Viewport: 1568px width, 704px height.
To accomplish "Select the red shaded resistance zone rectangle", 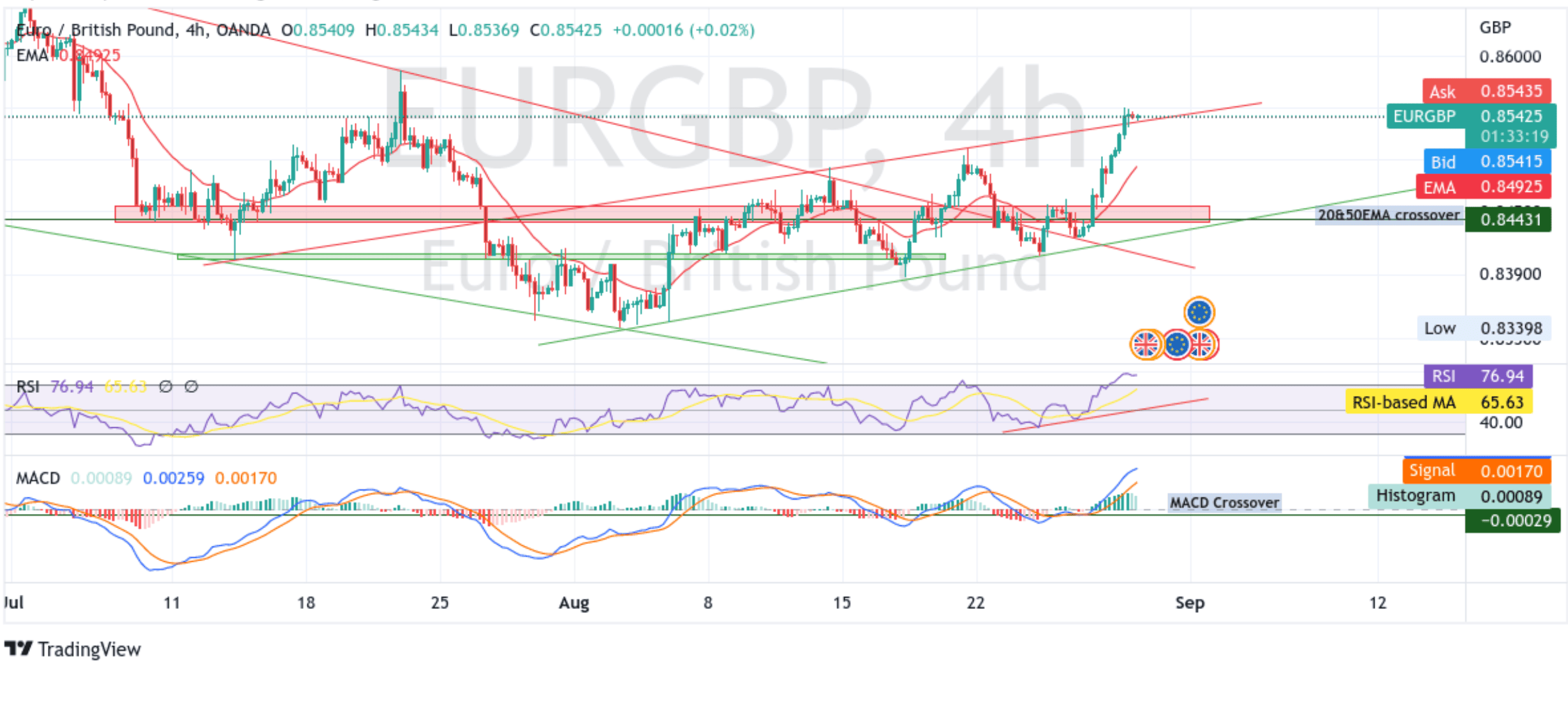I will pyautogui.click(x=662, y=214).
